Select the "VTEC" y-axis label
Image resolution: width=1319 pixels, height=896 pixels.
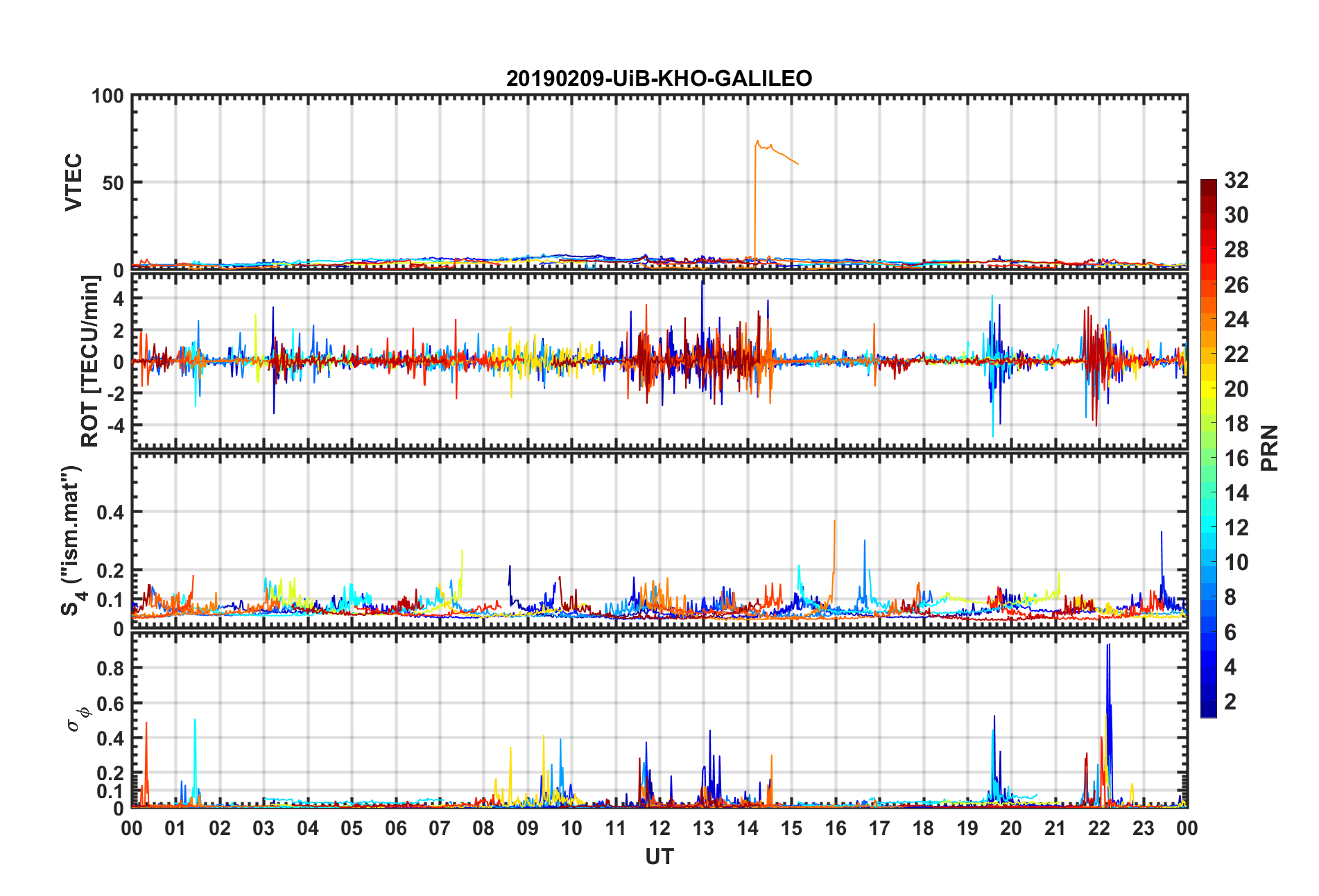(x=74, y=182)
